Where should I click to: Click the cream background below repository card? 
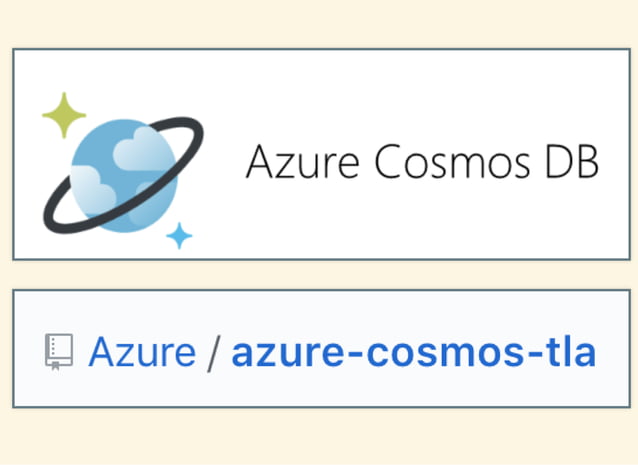click(319, 437)
